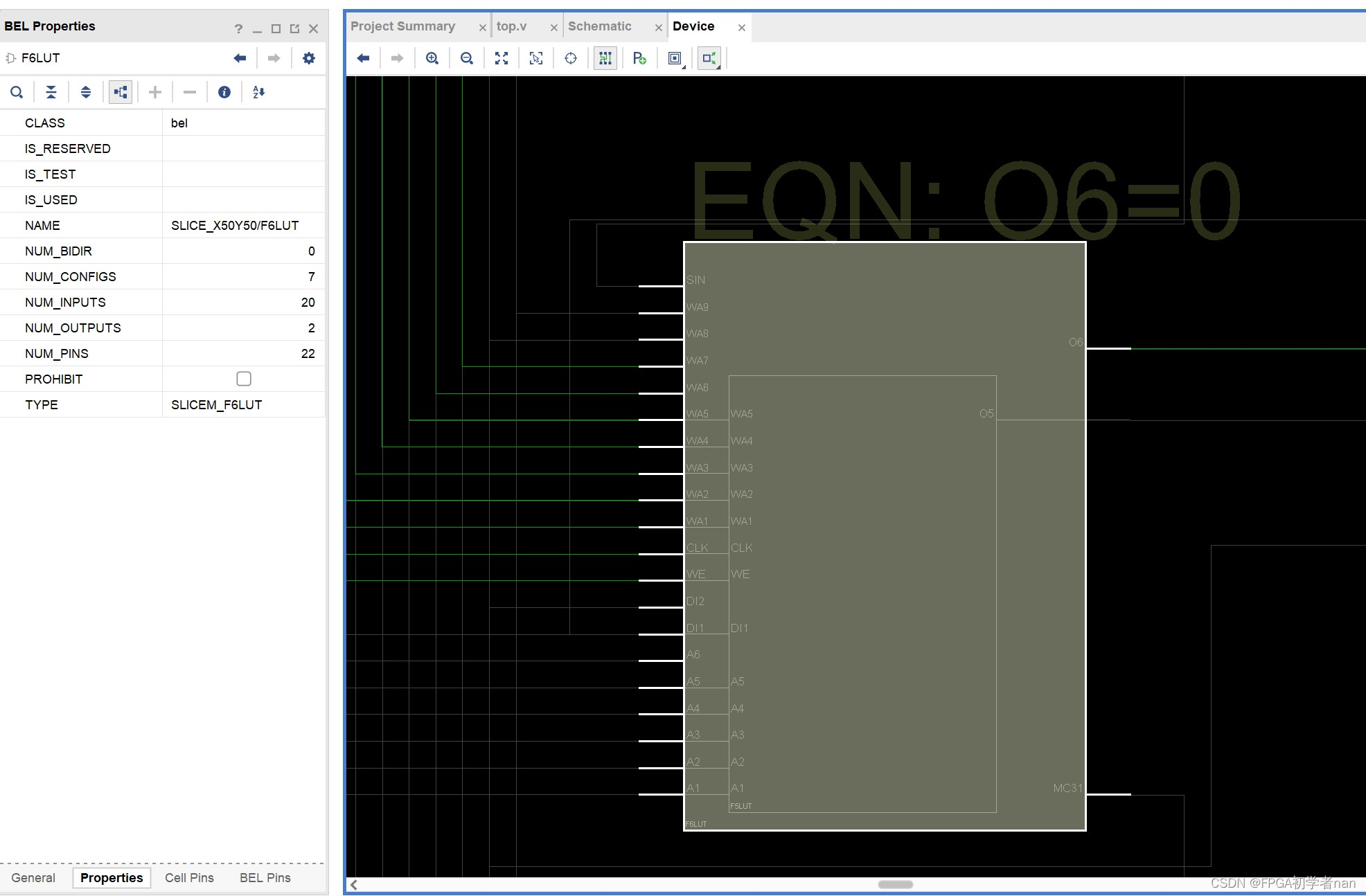
Task: Click the Cell Pins tab
Action: pyautogui.click(x=189, y=878)
